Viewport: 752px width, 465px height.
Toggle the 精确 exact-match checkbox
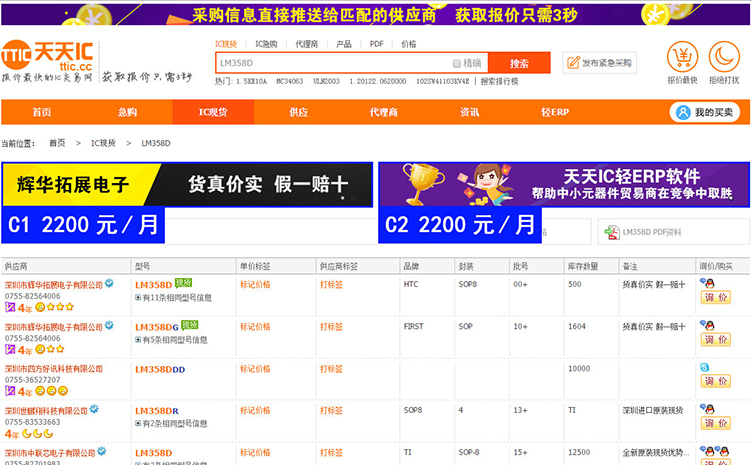pos(457,63)
